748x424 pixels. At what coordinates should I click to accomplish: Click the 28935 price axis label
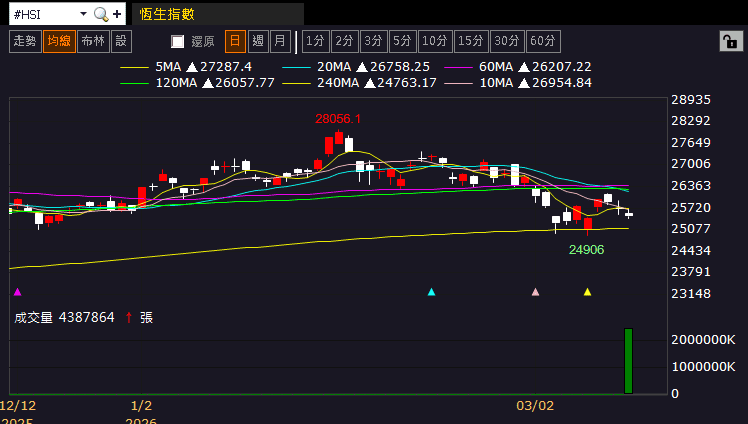click(x=691, y=100)
